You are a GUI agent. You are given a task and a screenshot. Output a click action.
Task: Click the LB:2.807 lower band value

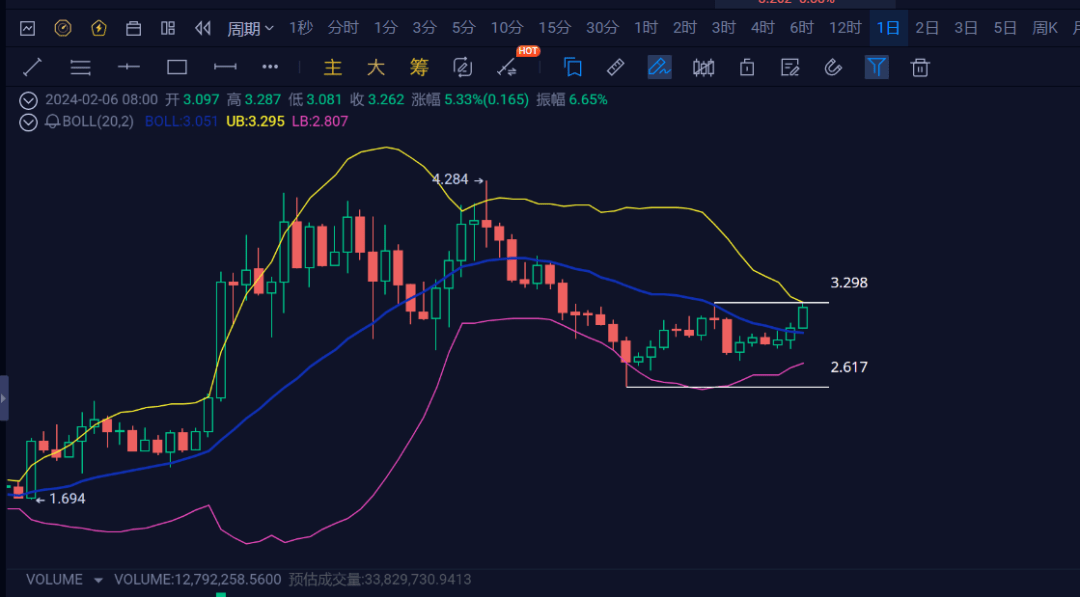pos(320,121)
